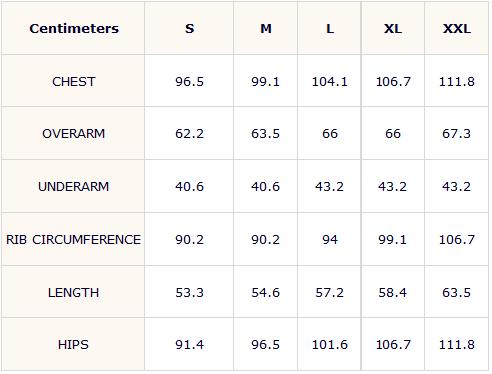
Task: Click length value 54.6 for size M
Action: [266, 293]
